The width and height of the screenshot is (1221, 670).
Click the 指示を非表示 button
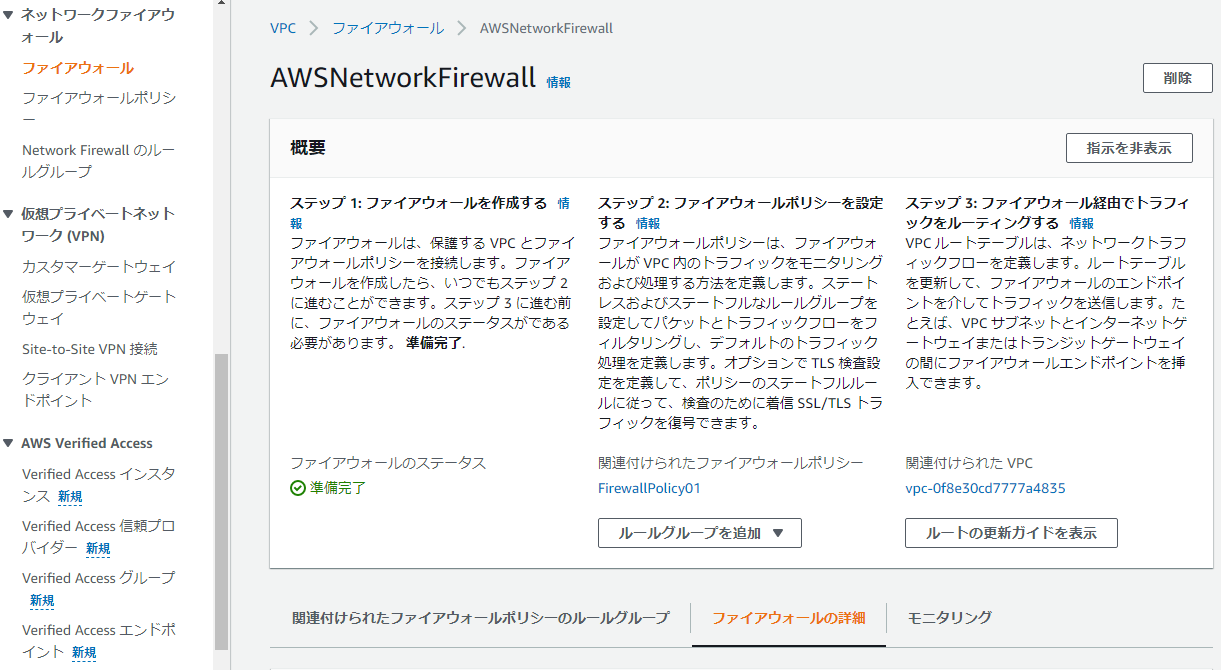(x=1130, y=148)
